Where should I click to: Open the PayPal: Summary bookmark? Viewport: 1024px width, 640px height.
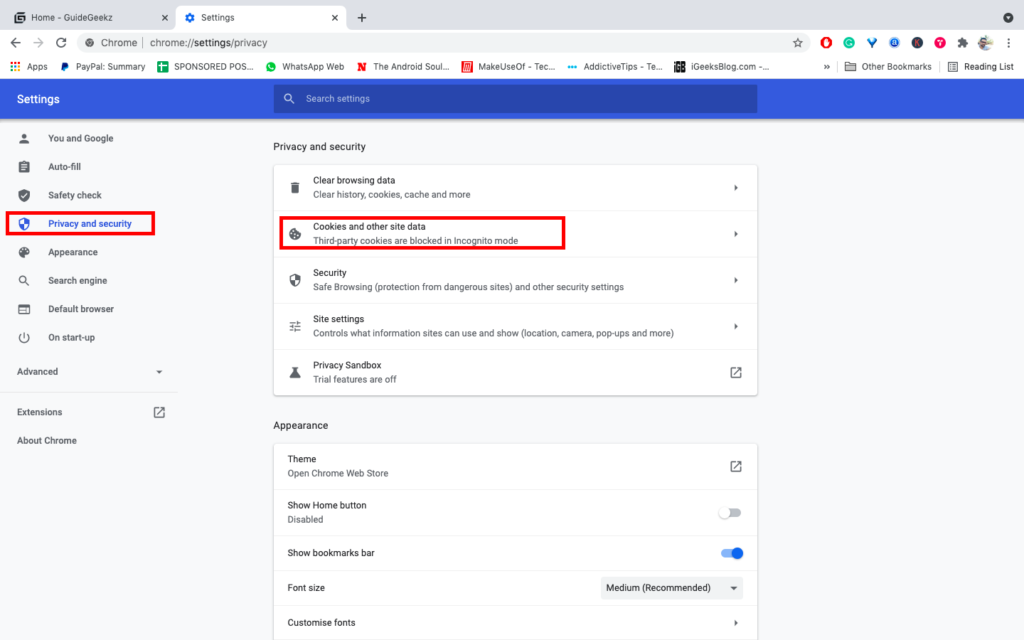point(103,67)
